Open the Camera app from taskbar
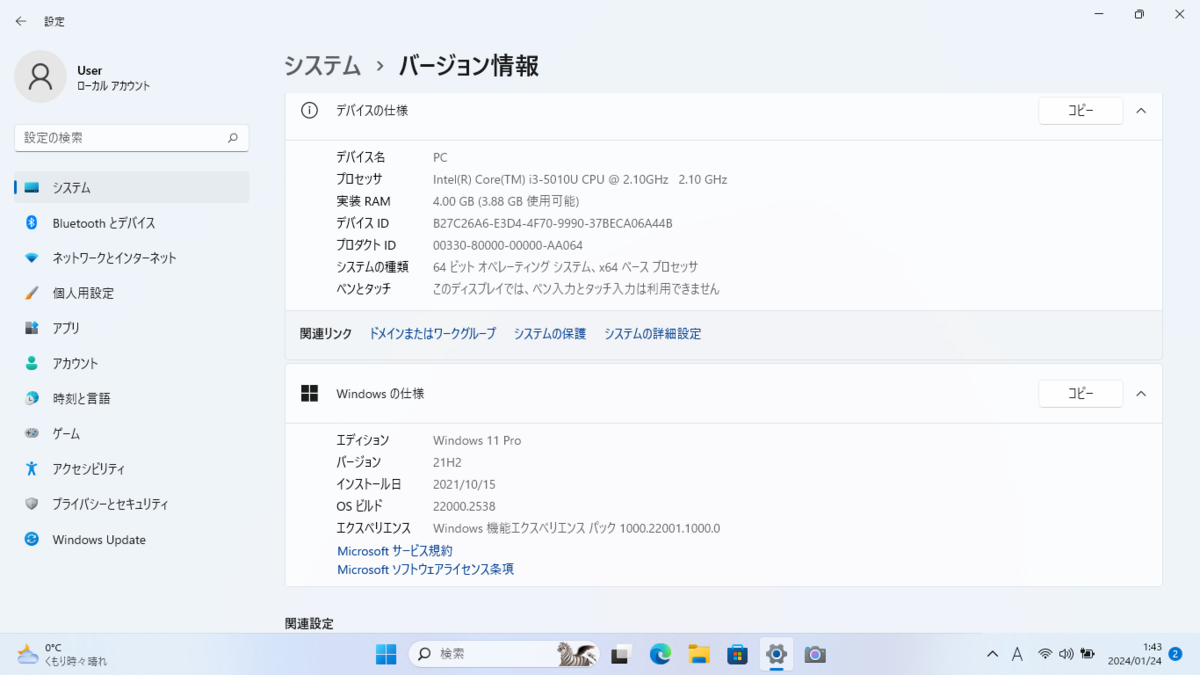Image resolution: width=1200 pixels, height=675 pixels. [815, 654]
